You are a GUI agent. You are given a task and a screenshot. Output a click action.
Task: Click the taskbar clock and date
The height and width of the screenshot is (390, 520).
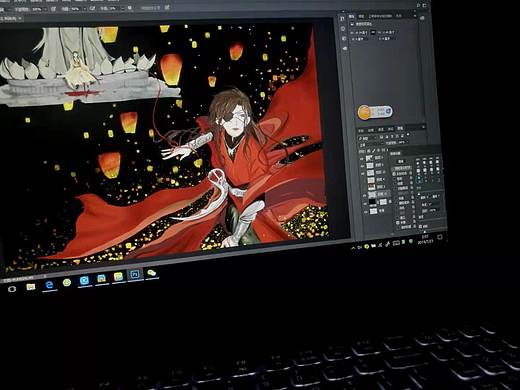[x=426, y=240]
